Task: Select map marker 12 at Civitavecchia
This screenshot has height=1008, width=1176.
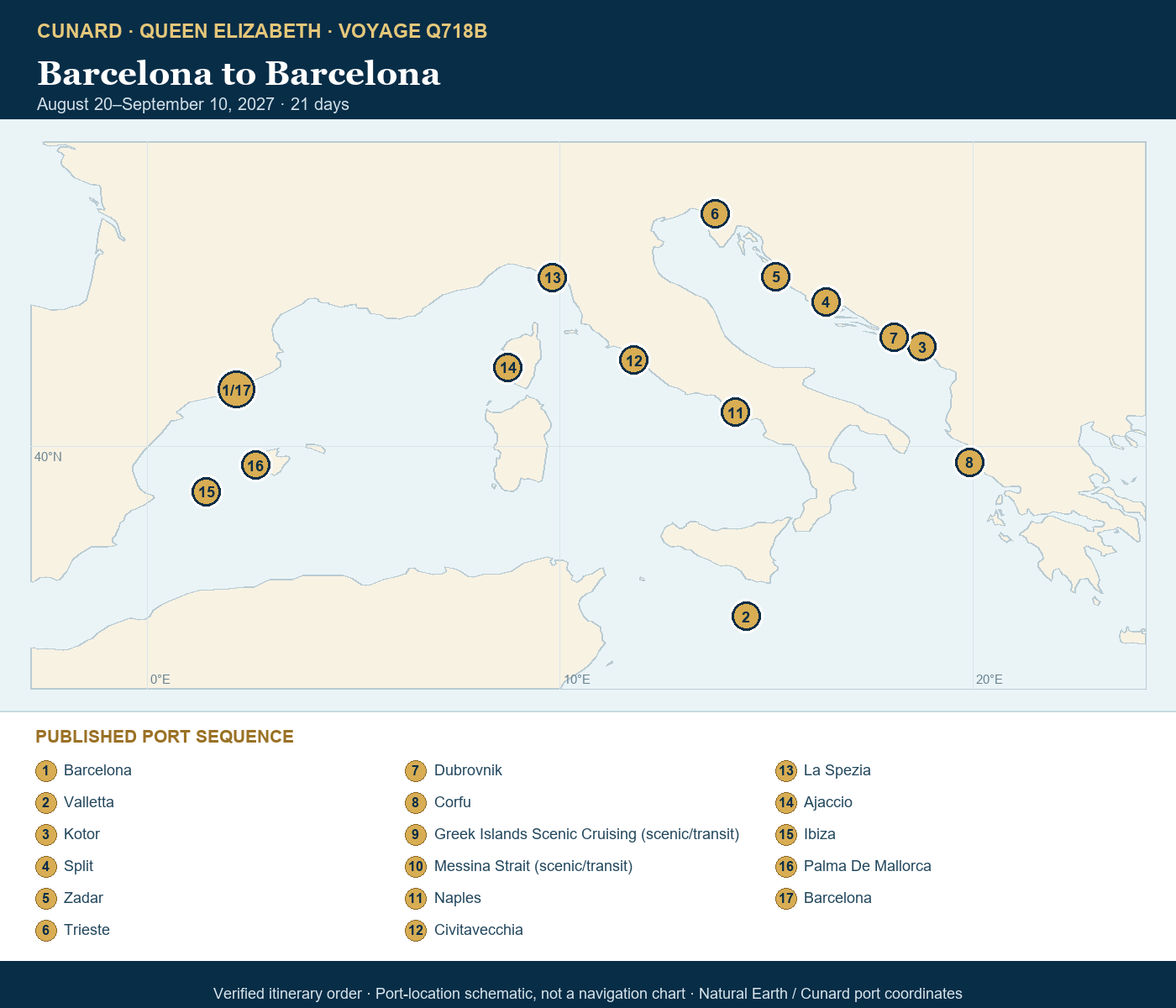Action: [x=634, y=360]
